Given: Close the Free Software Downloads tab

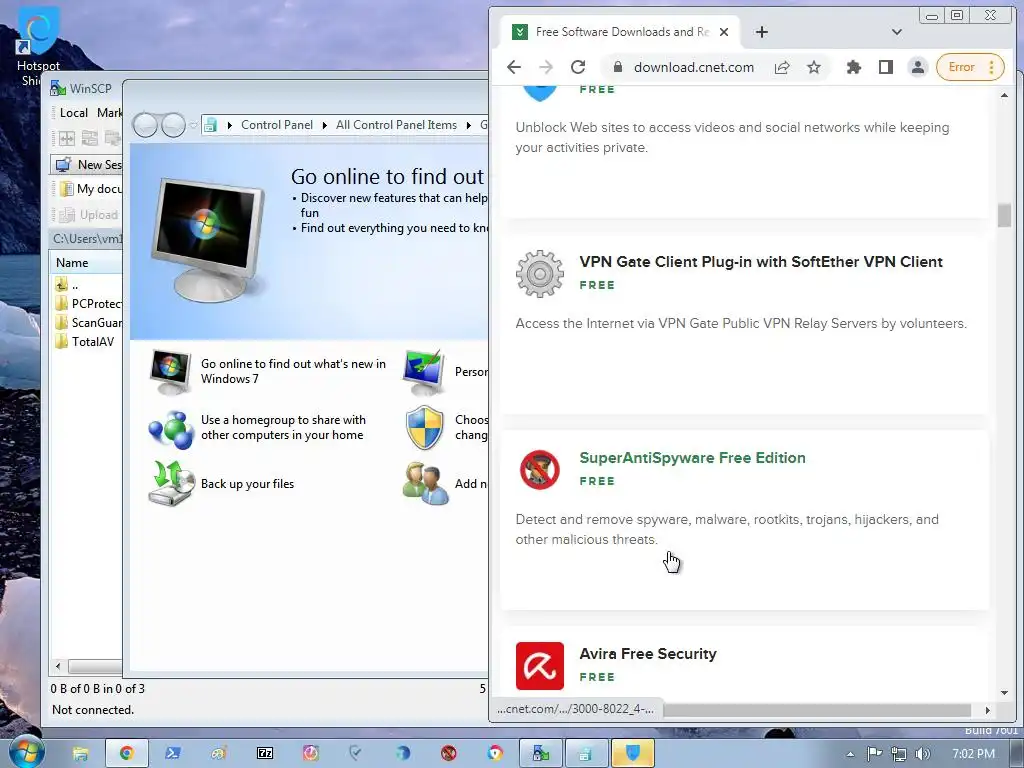Looking at the screenshot, I should coord(724,32).
